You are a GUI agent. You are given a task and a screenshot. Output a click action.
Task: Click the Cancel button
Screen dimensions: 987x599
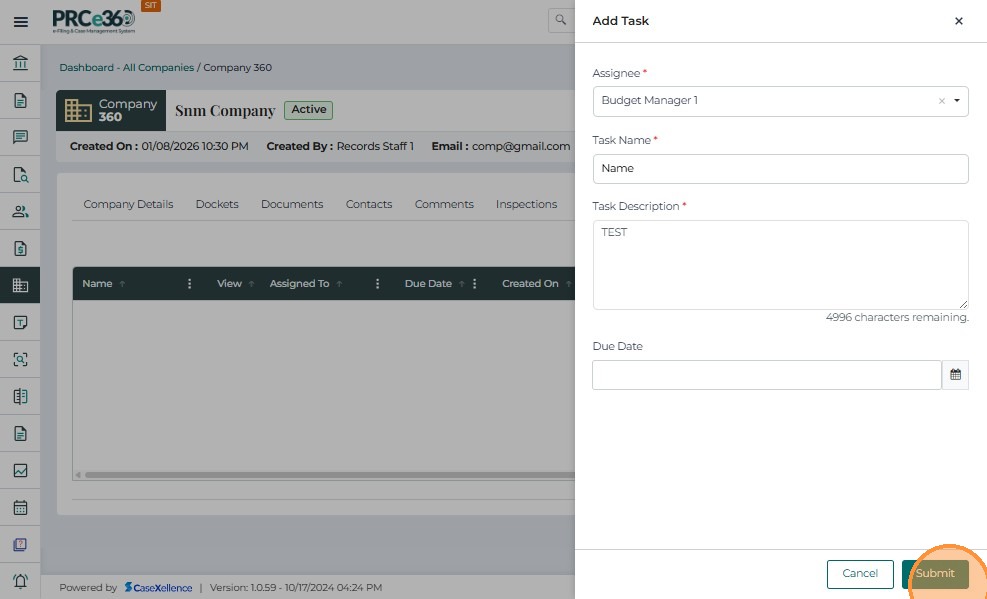(x=860, y=574)
